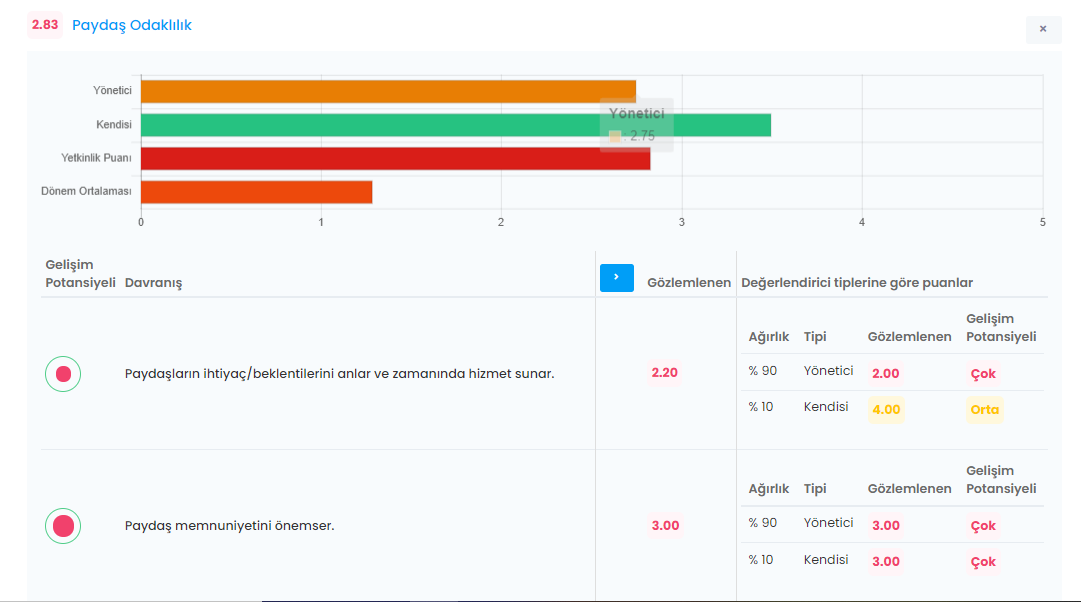
Task: Click the 3.00 observed score for 'memnuniyetini önemser'
Action: [x=665, y=525]
